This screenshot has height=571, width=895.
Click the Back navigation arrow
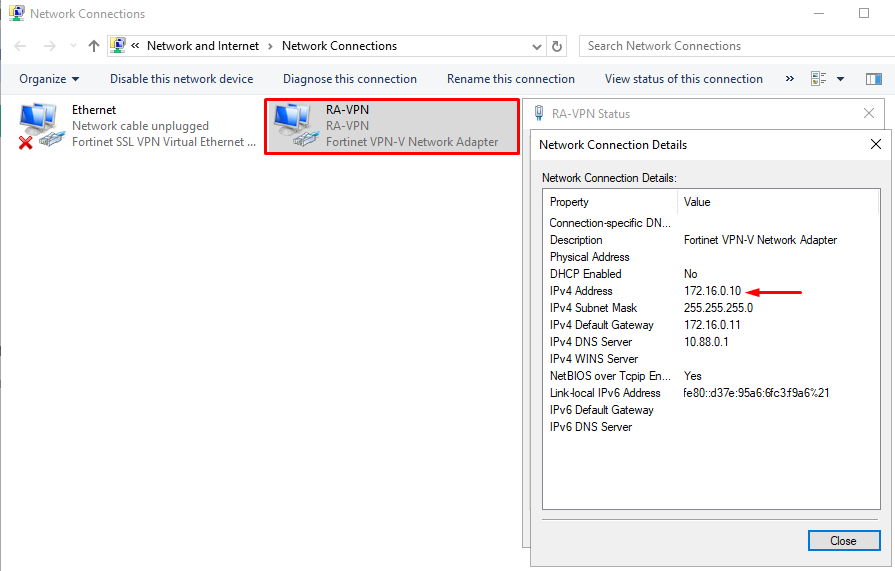pos(20,46)
